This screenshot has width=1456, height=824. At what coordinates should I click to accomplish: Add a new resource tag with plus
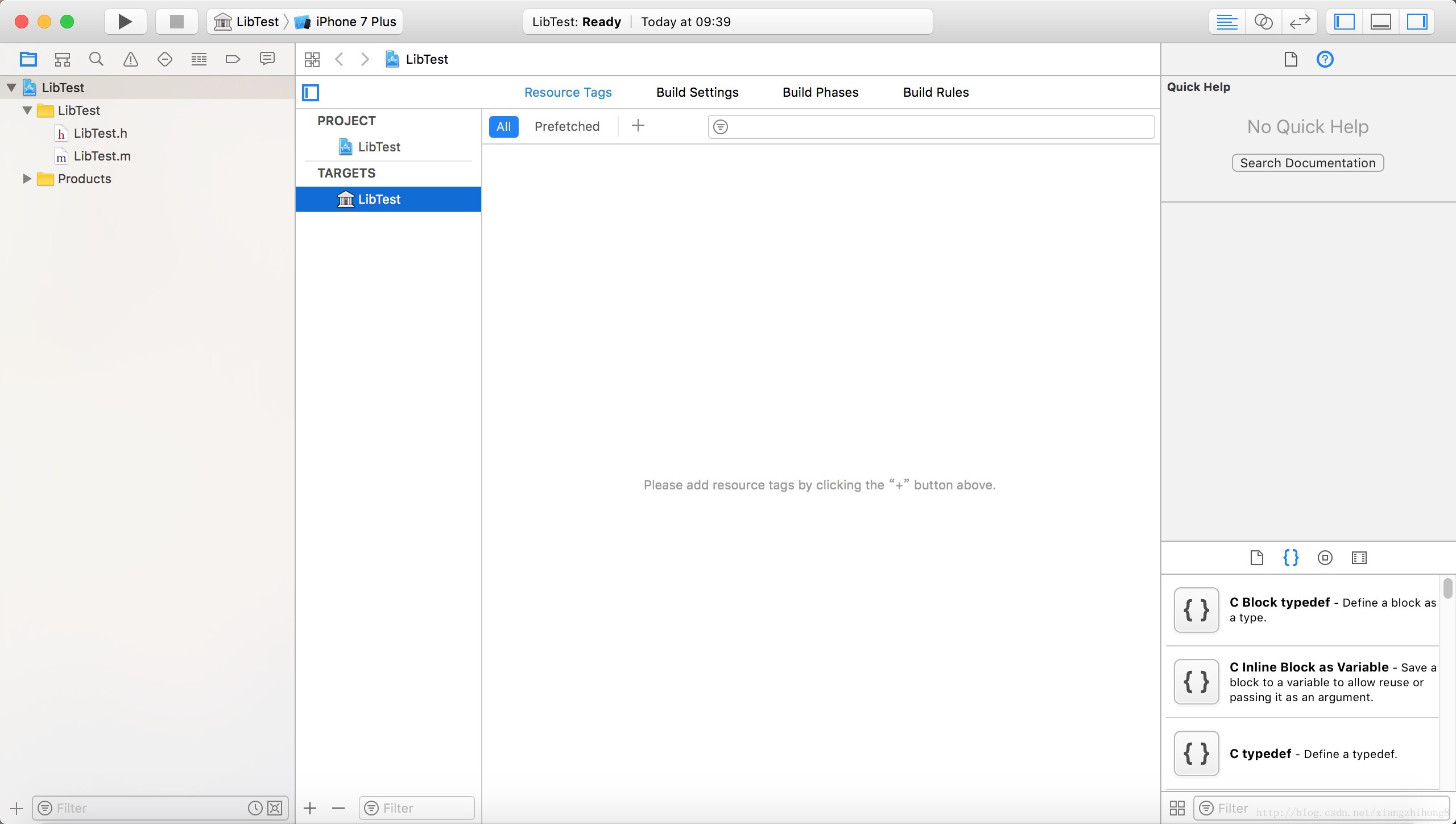coord(638,126)
